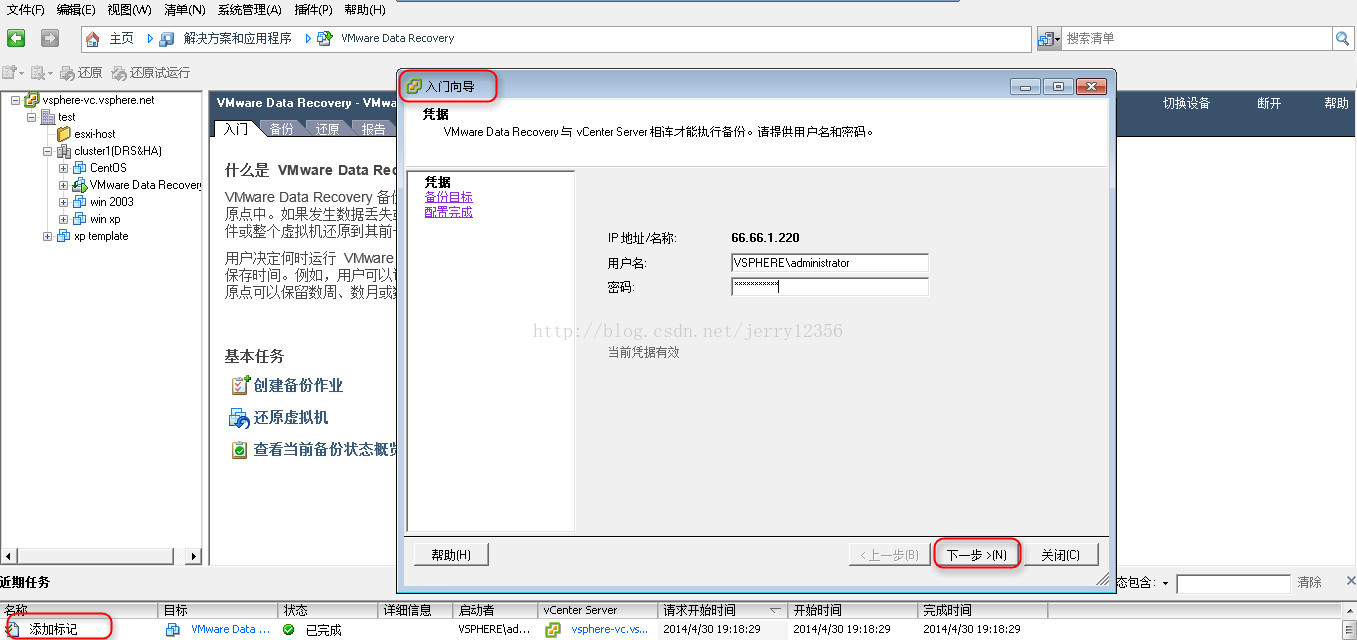This screenshot has width=1357, height=640.
Task: Open the 文件(F) menu
Action: pyautogui.click(x=25, y=10)
